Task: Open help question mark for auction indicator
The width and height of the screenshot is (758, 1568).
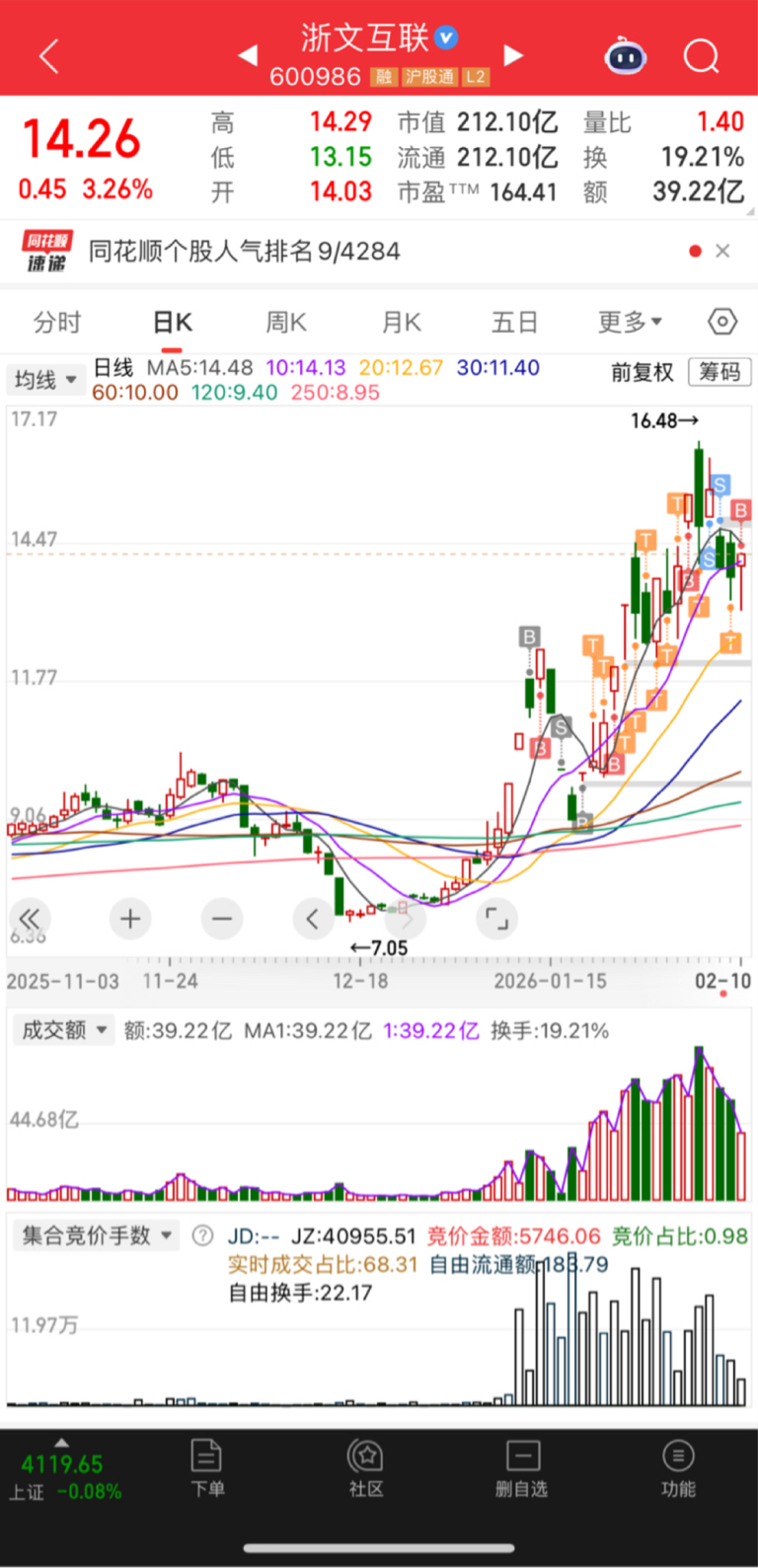Action: (x=202, y=1235)
